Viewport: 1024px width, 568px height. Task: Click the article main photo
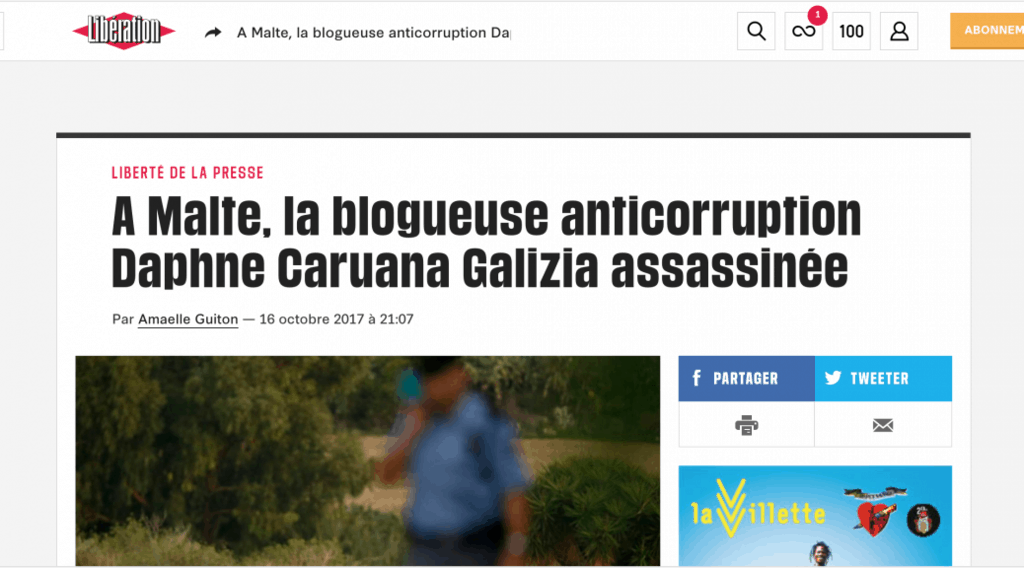[x=368, y=460]
